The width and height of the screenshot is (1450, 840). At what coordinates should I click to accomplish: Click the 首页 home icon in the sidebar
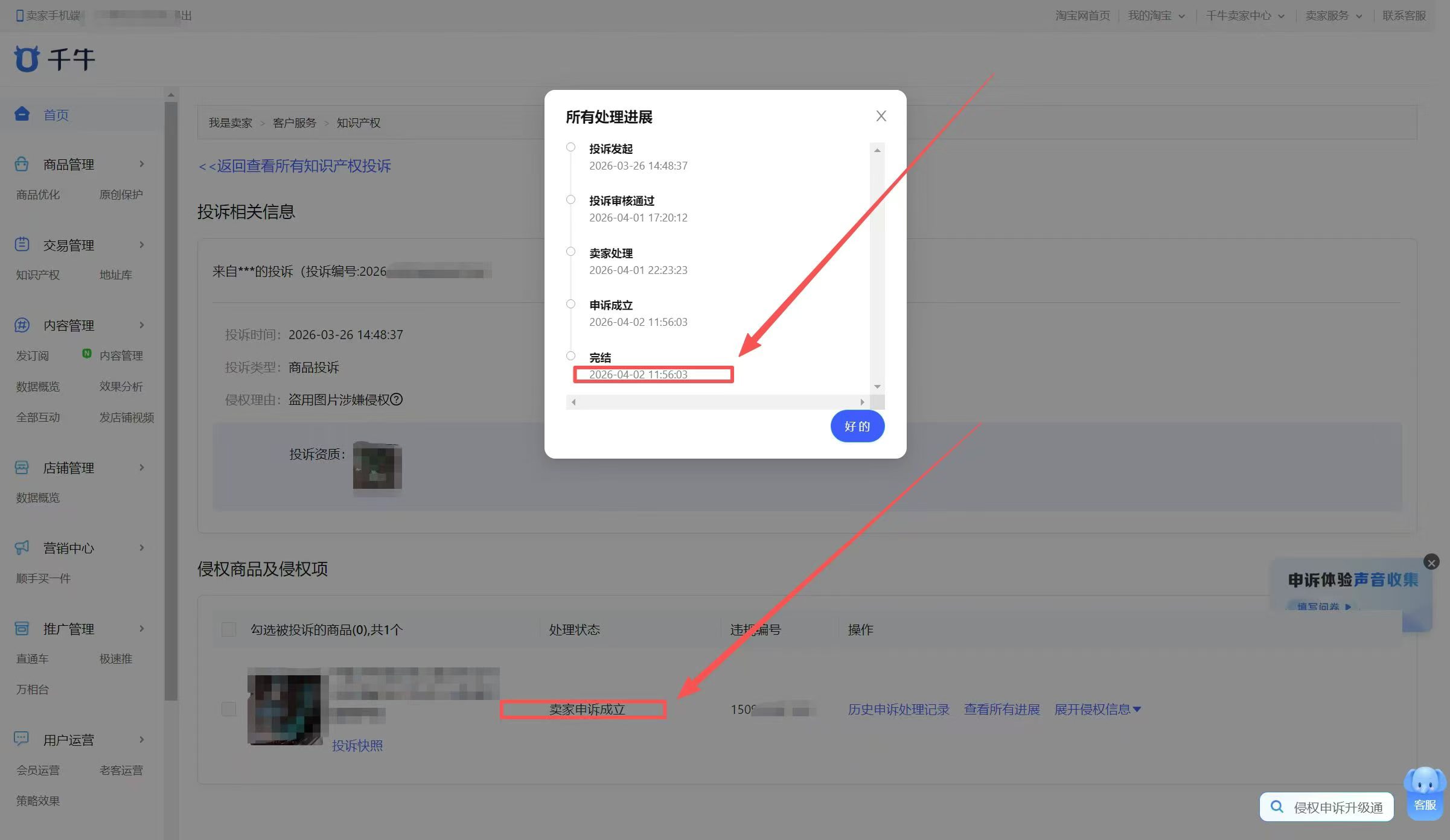point(22,114)
